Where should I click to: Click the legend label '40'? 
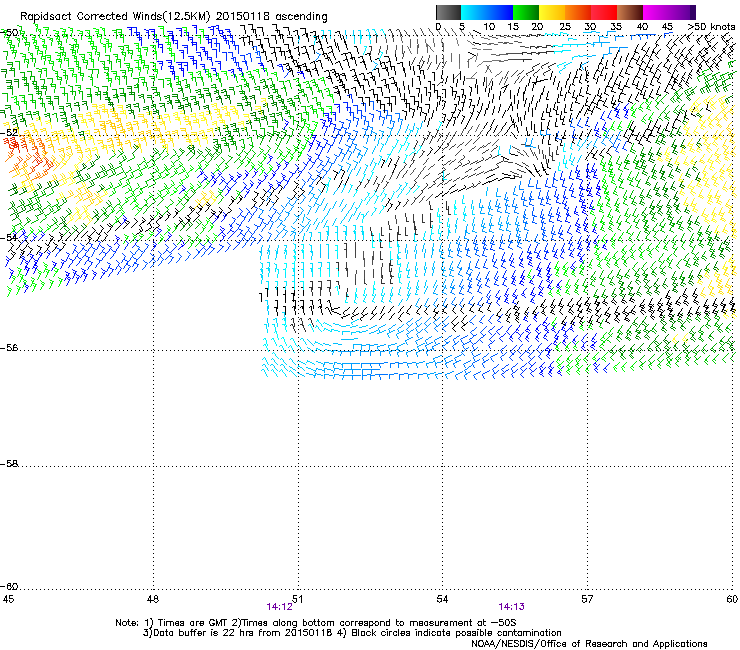coord(642,27)
